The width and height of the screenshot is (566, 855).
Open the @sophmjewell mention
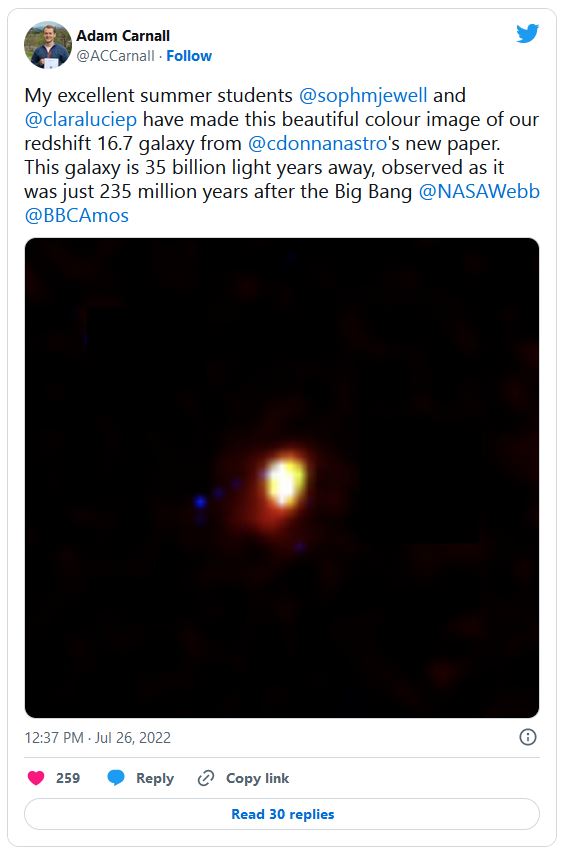(x=363, y=95)
